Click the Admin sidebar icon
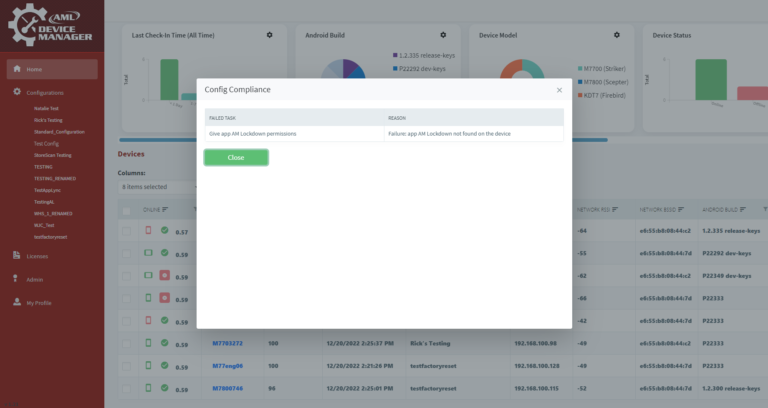Viewport: 768px width, 408px height. (17, 279)
